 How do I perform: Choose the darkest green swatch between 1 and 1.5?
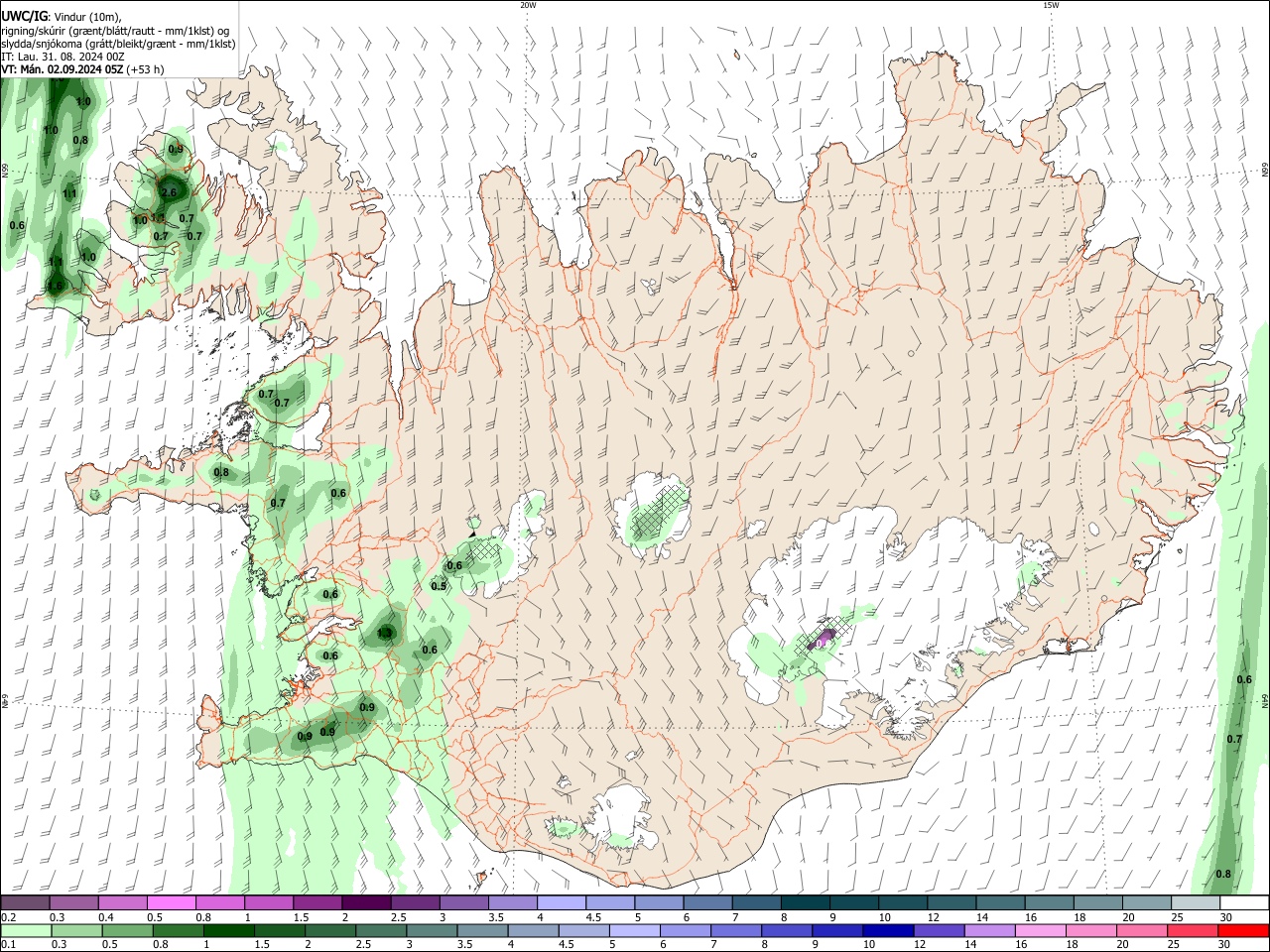point(228,930)
